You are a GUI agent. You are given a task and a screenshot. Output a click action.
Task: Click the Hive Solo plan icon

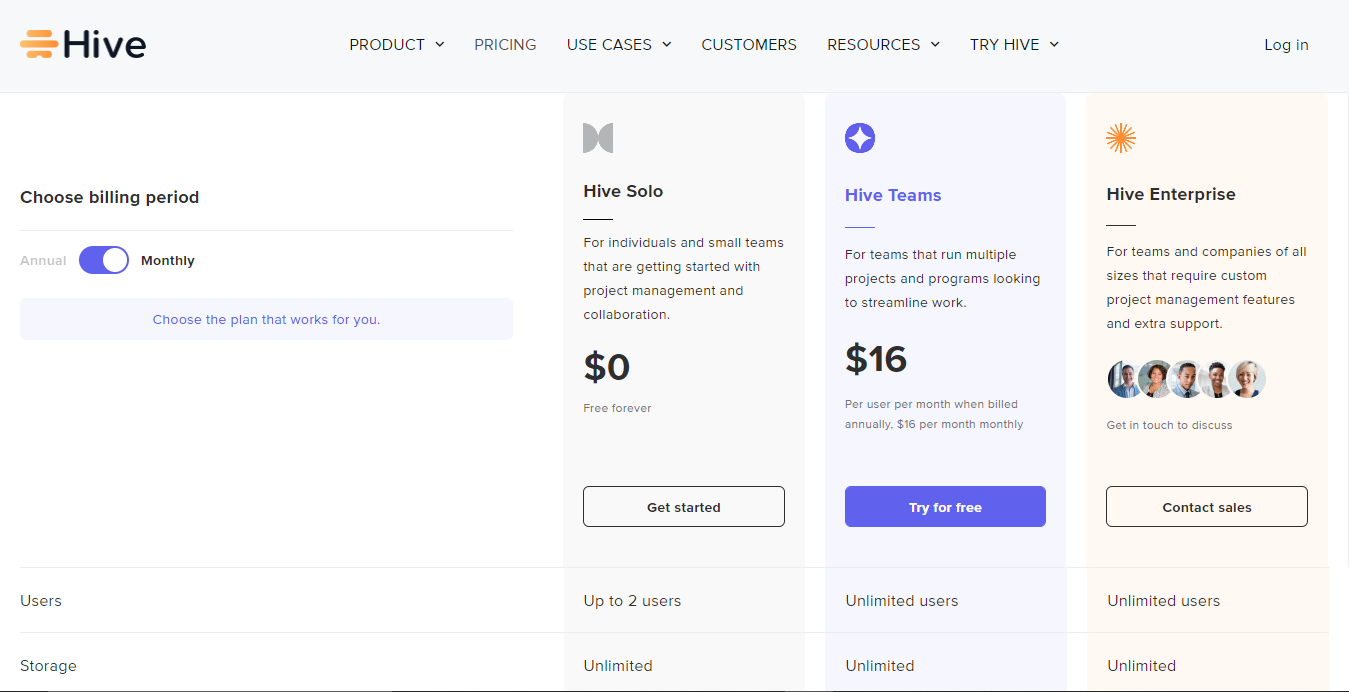[598, 138]
